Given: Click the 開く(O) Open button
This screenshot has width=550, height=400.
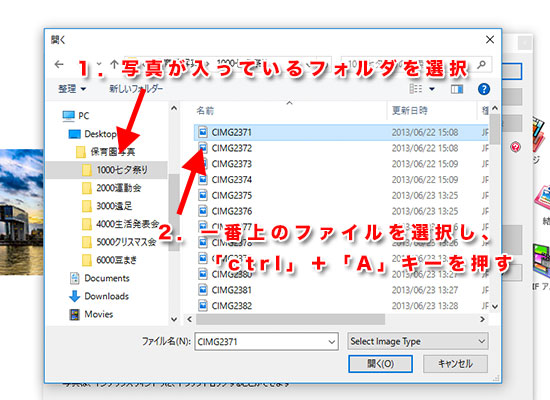Looking at the screenshot, I should tap(380, 364).
